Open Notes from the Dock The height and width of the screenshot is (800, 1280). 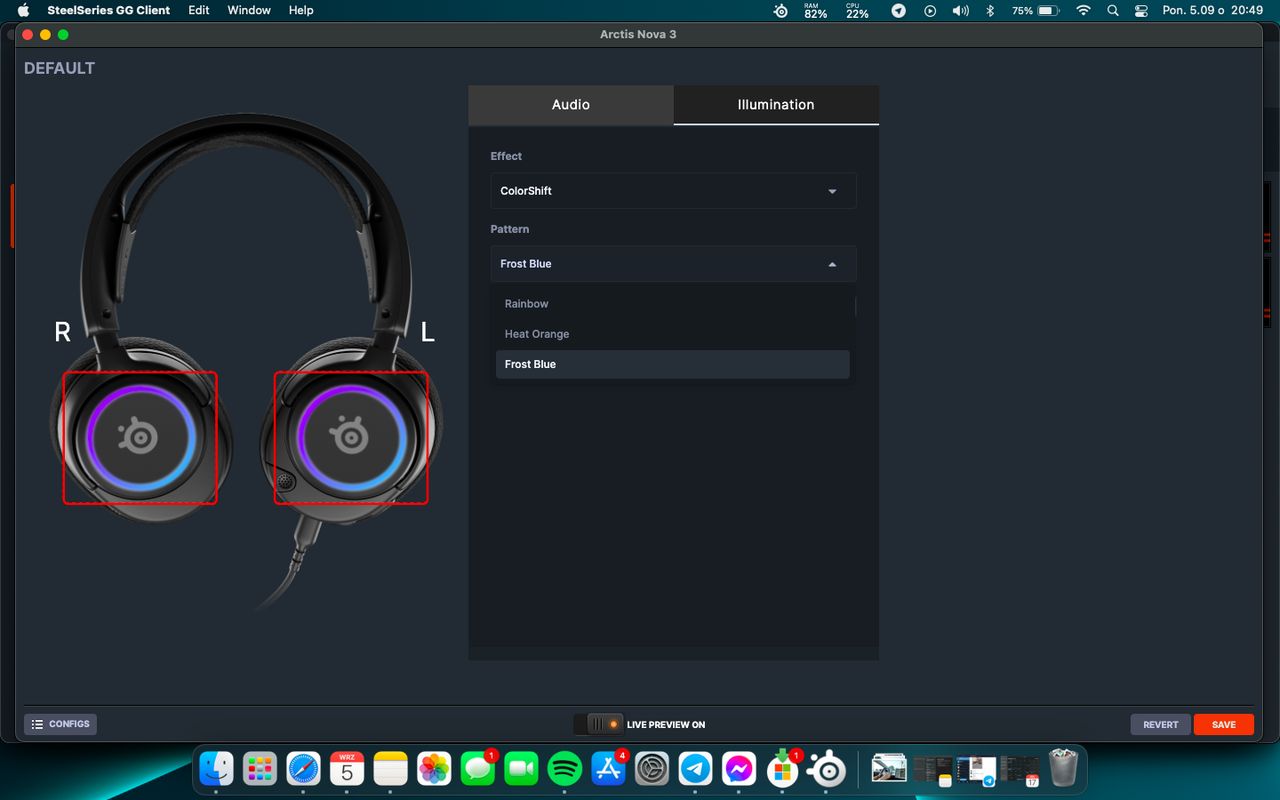click(391, 768)
